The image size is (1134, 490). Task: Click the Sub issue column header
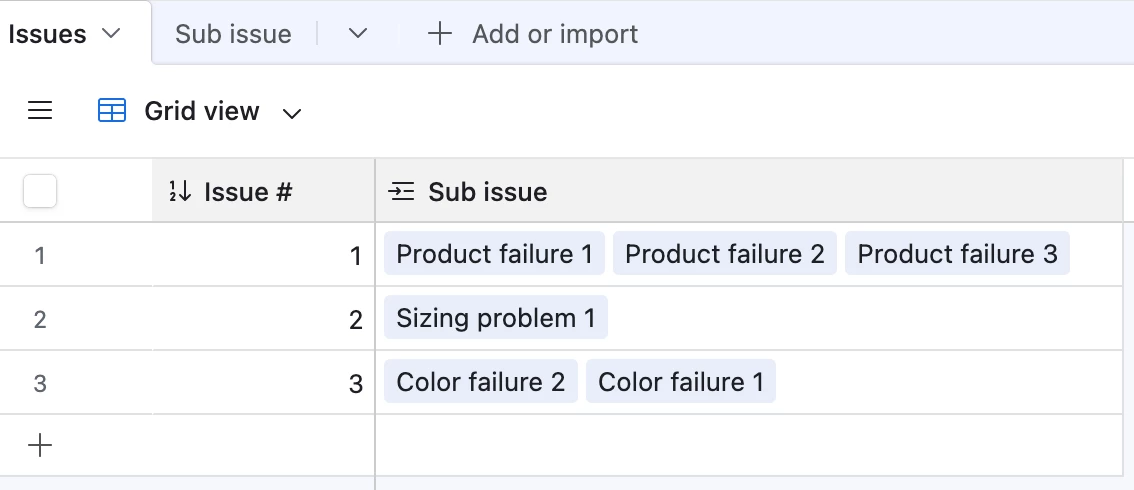tap(487, 191)
